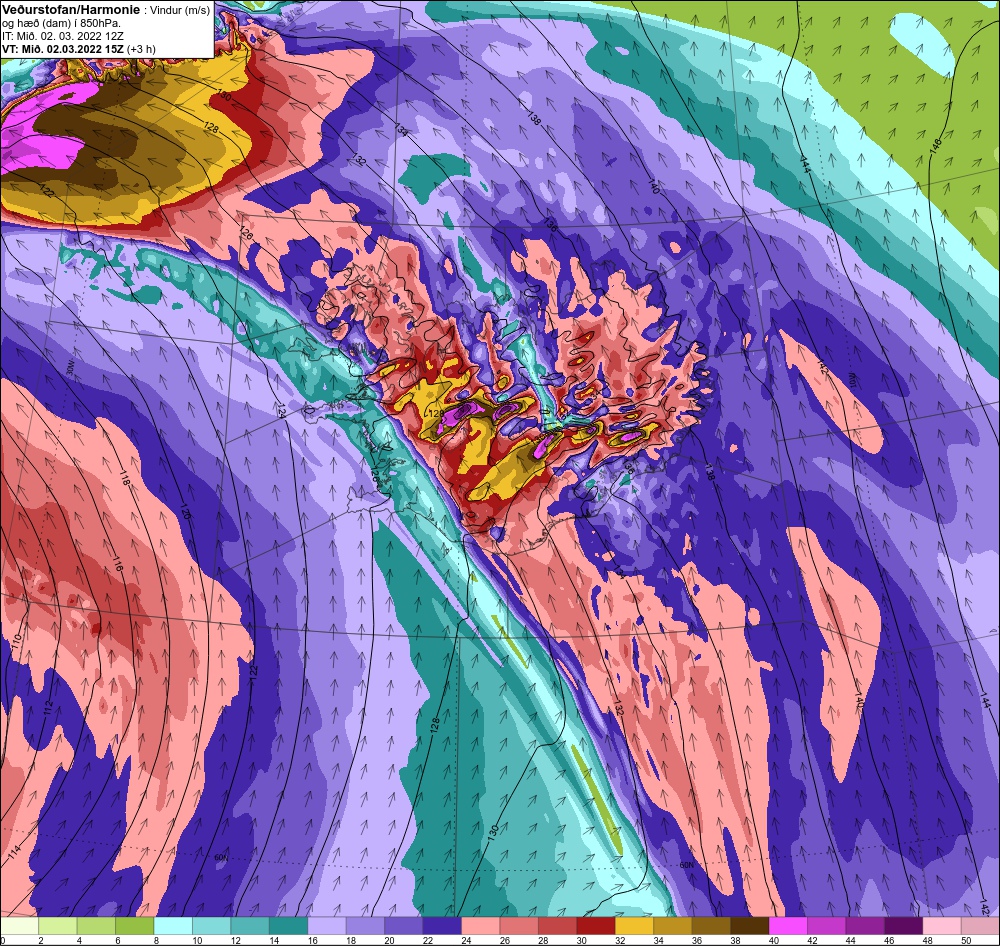
Task: Select the 8–10 m/s pale cyan legend swatch
Action: (x=173, y=926)
